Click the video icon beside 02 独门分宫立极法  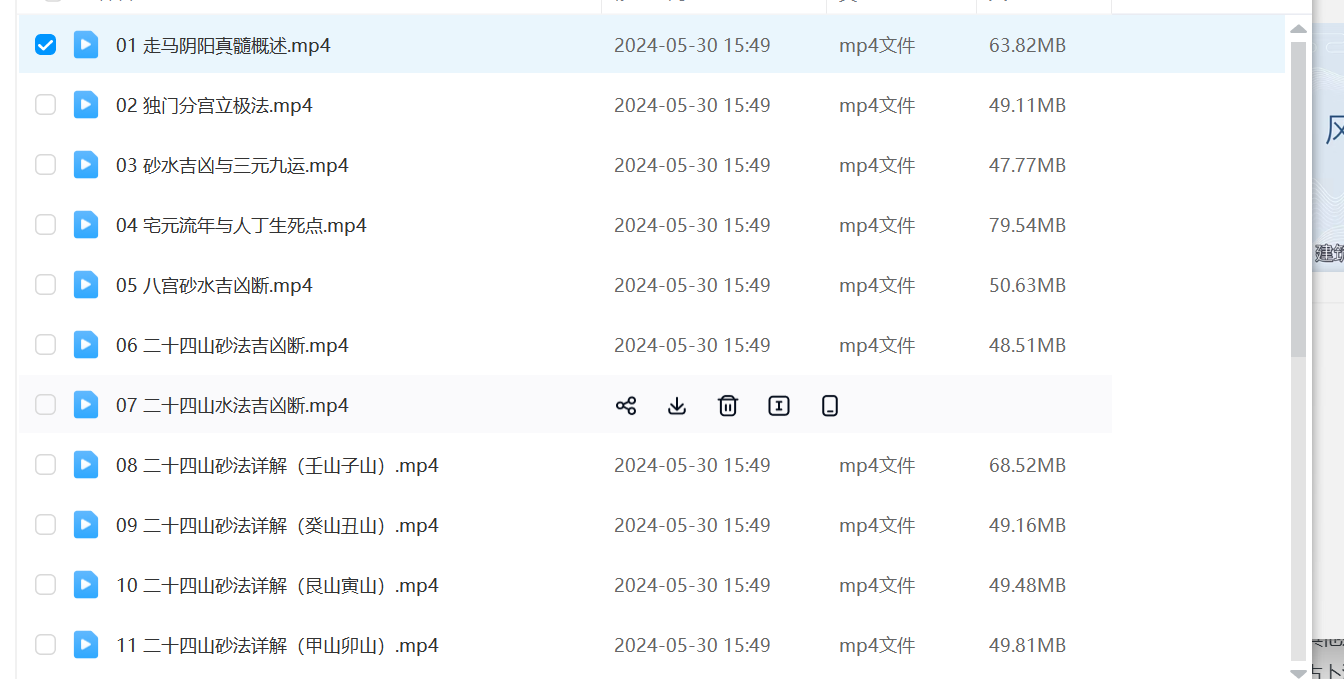click(x=86, y=105)
